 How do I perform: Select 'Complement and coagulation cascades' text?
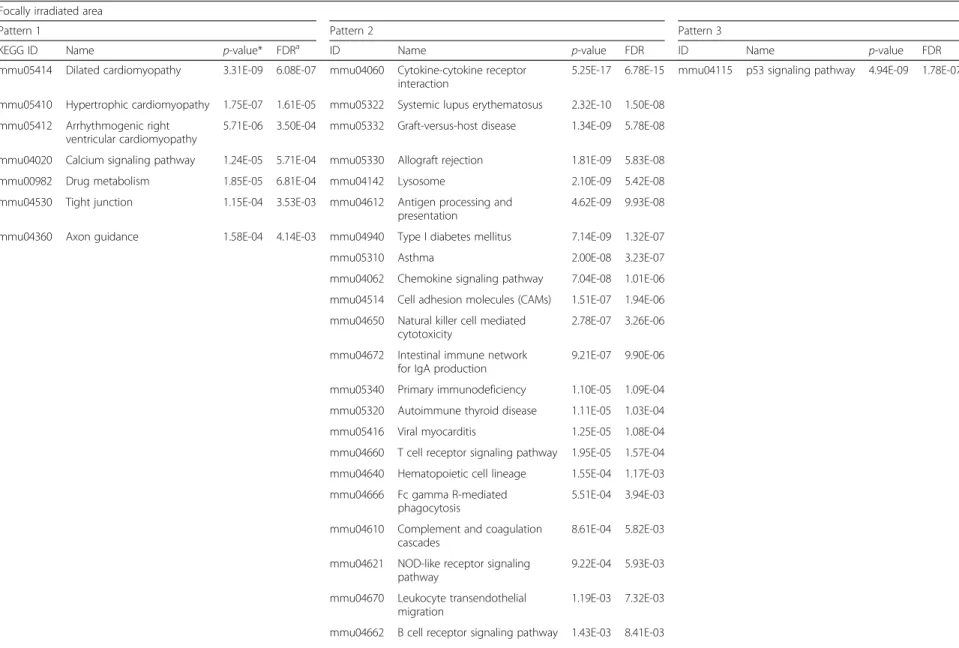470,536
